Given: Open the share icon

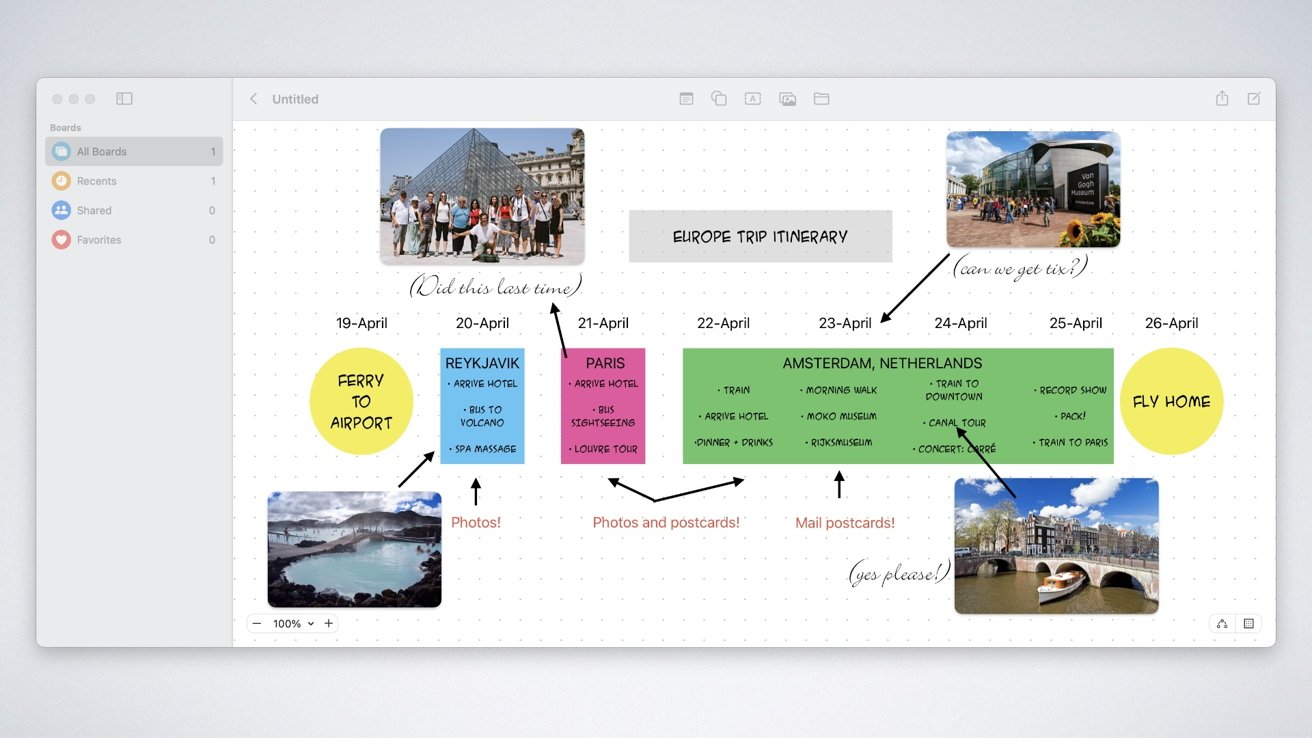Looking at the screenshot, I should (1222, 98).
